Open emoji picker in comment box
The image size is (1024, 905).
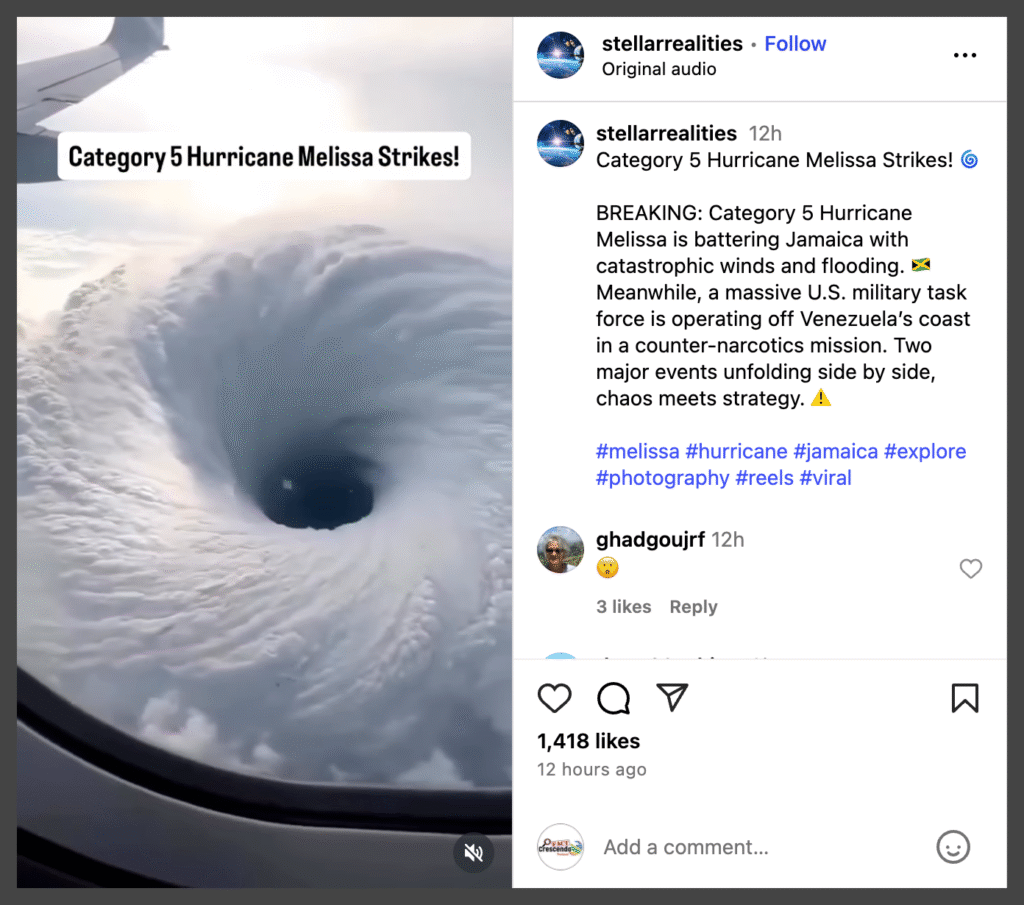[953, 847]
